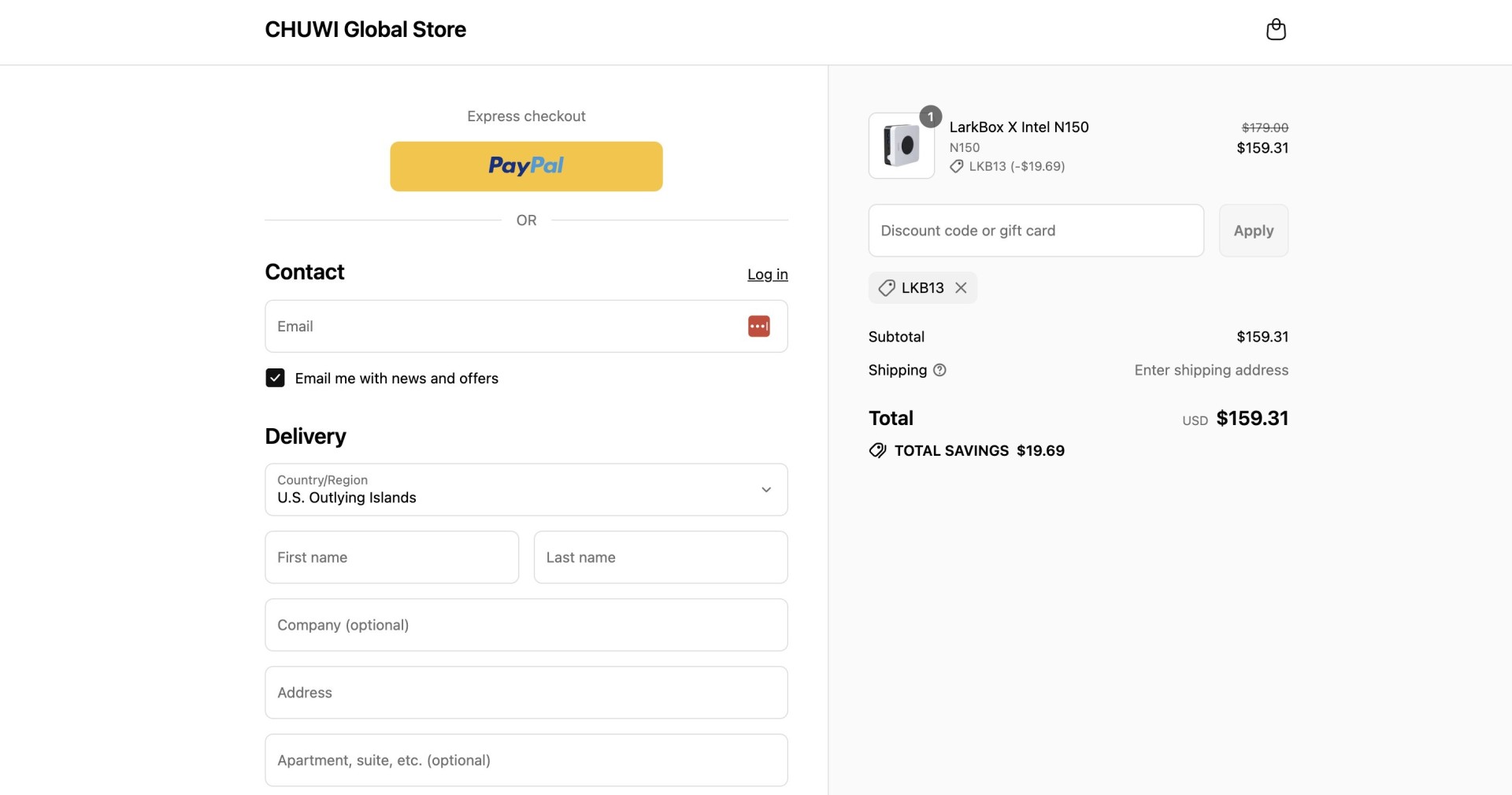Focus the Discount code or gift card field
Screen dimensions: 1512x795
tap(1036, 231)
